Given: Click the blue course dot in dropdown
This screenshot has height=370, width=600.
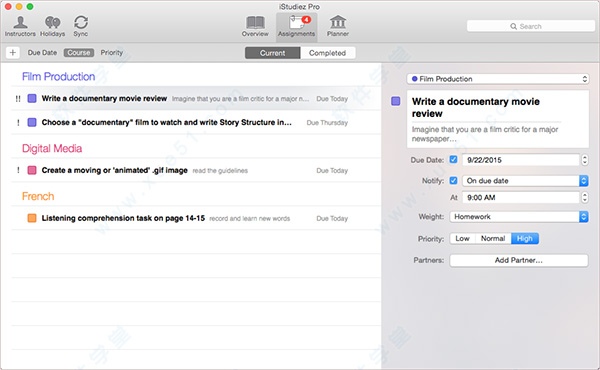Looking at the screenshot, I should [414, 79].
